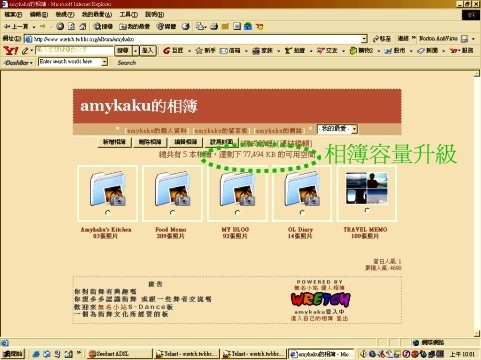
Task: Expand the DashBar search words dropdown
Action: 104,62
